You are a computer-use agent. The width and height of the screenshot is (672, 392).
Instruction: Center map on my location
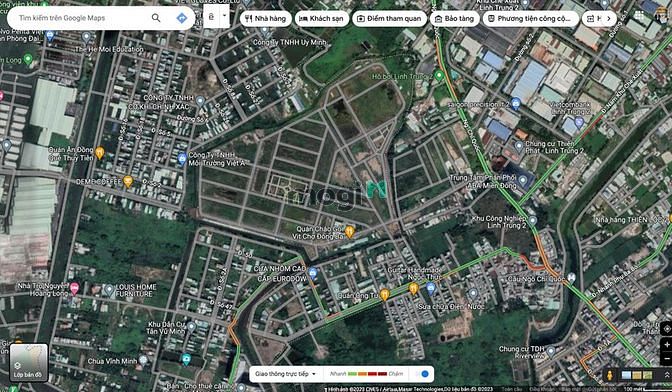tap(666, 329)
